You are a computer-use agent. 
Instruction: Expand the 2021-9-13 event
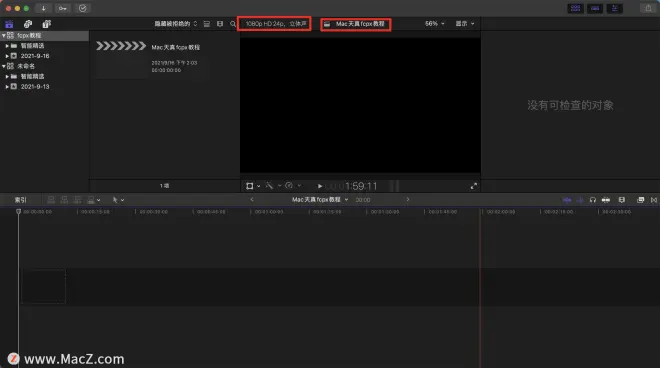7,87
